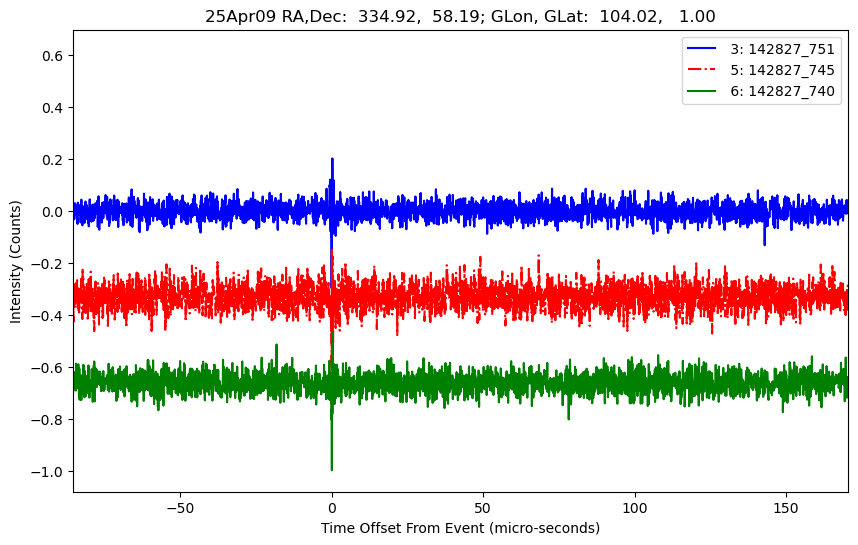This screenshot has height=545, width=858.
Task: Click the blue trace's positive peak near 0.2
Action: (332, 160)
